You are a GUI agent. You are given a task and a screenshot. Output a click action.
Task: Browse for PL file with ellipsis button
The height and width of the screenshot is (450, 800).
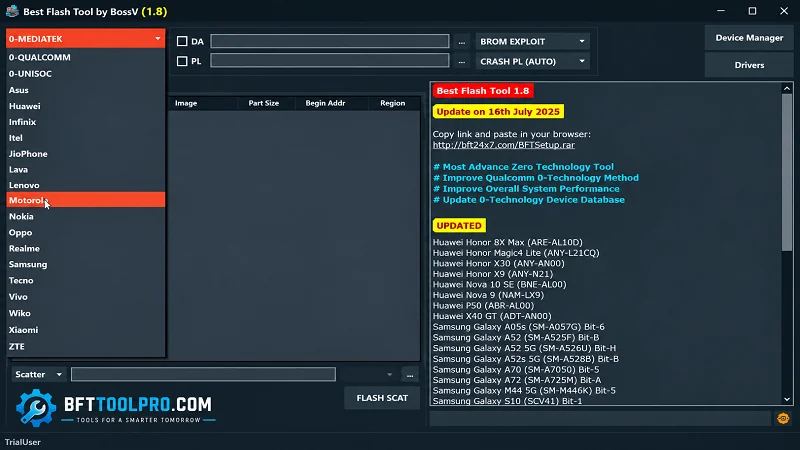point(462,61)
